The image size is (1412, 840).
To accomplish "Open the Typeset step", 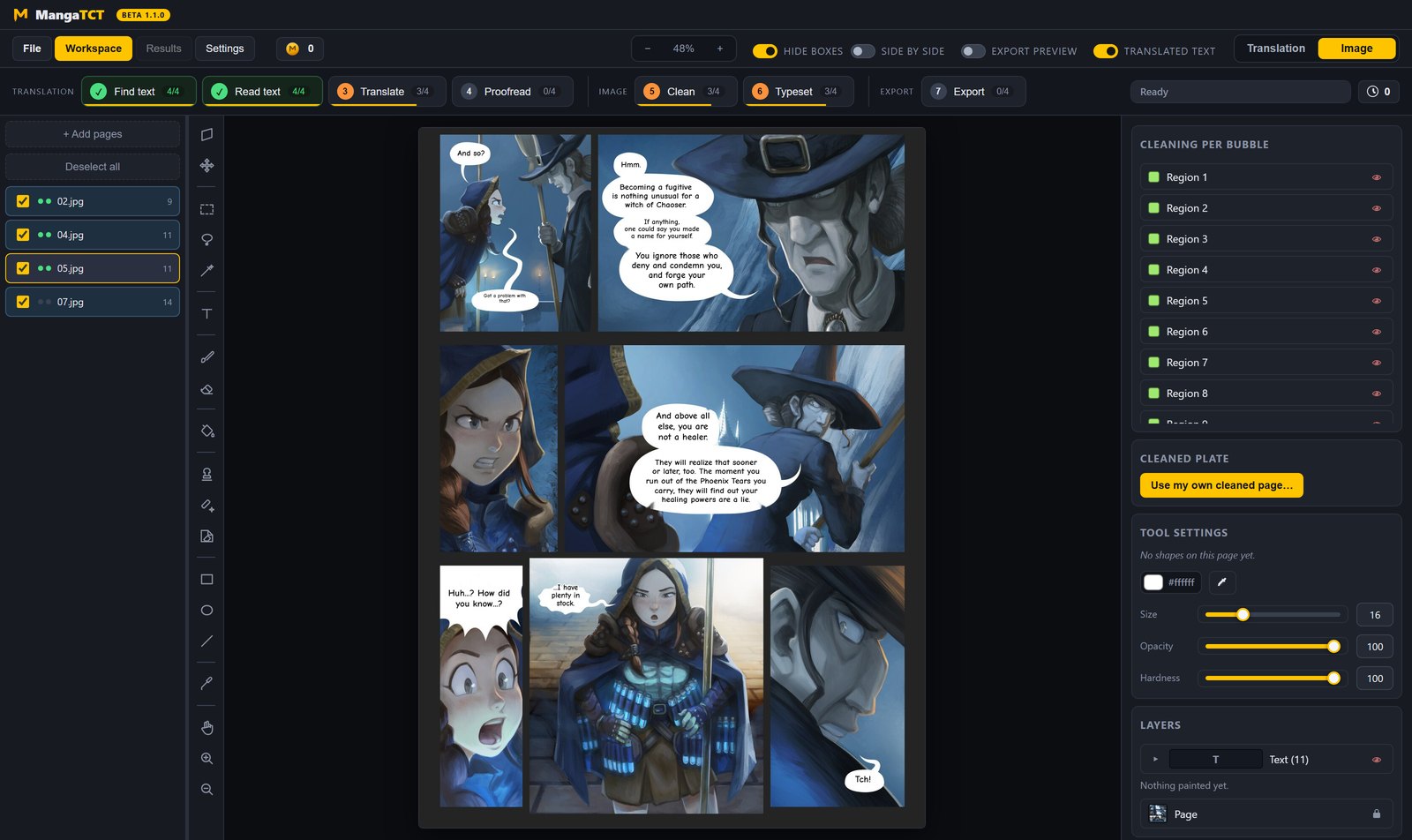I will [798, 92].
